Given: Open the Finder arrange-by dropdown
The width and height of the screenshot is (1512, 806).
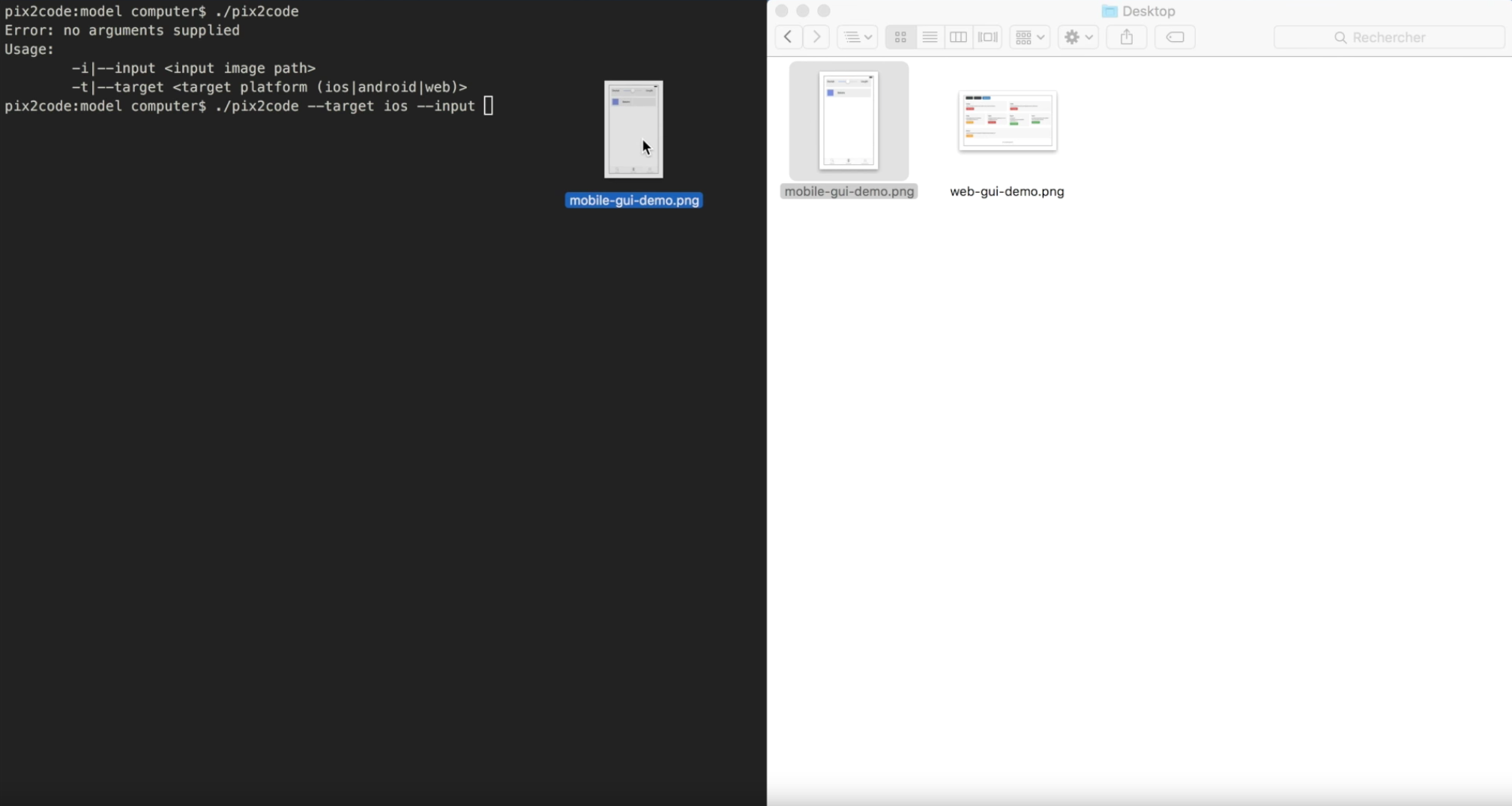Looking at the screenshot, I should tap(1030, 37).
